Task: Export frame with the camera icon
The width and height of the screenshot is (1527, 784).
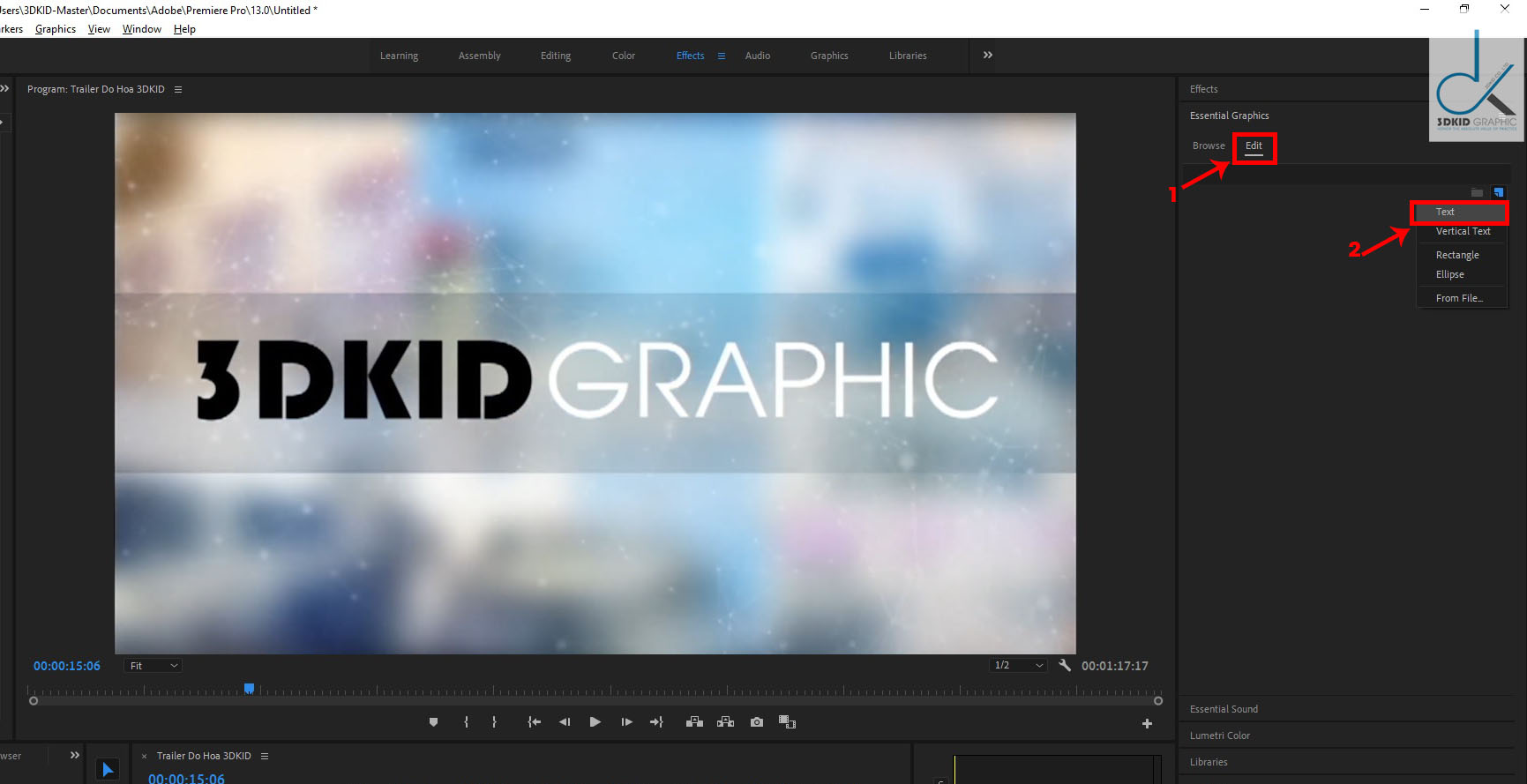Action: click(757, 722)
